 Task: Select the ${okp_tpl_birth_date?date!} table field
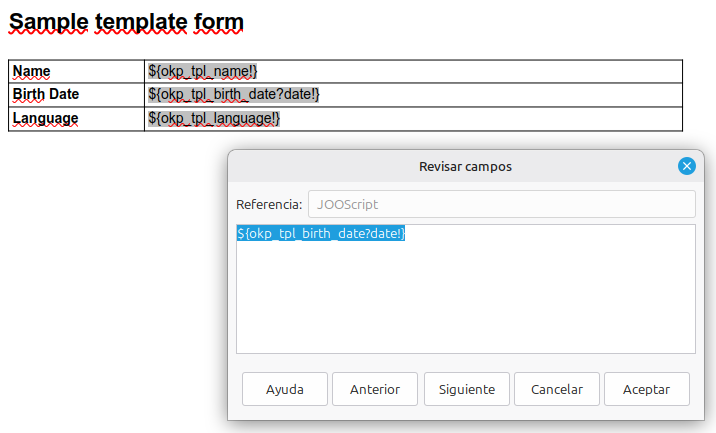tap(234, 94)
